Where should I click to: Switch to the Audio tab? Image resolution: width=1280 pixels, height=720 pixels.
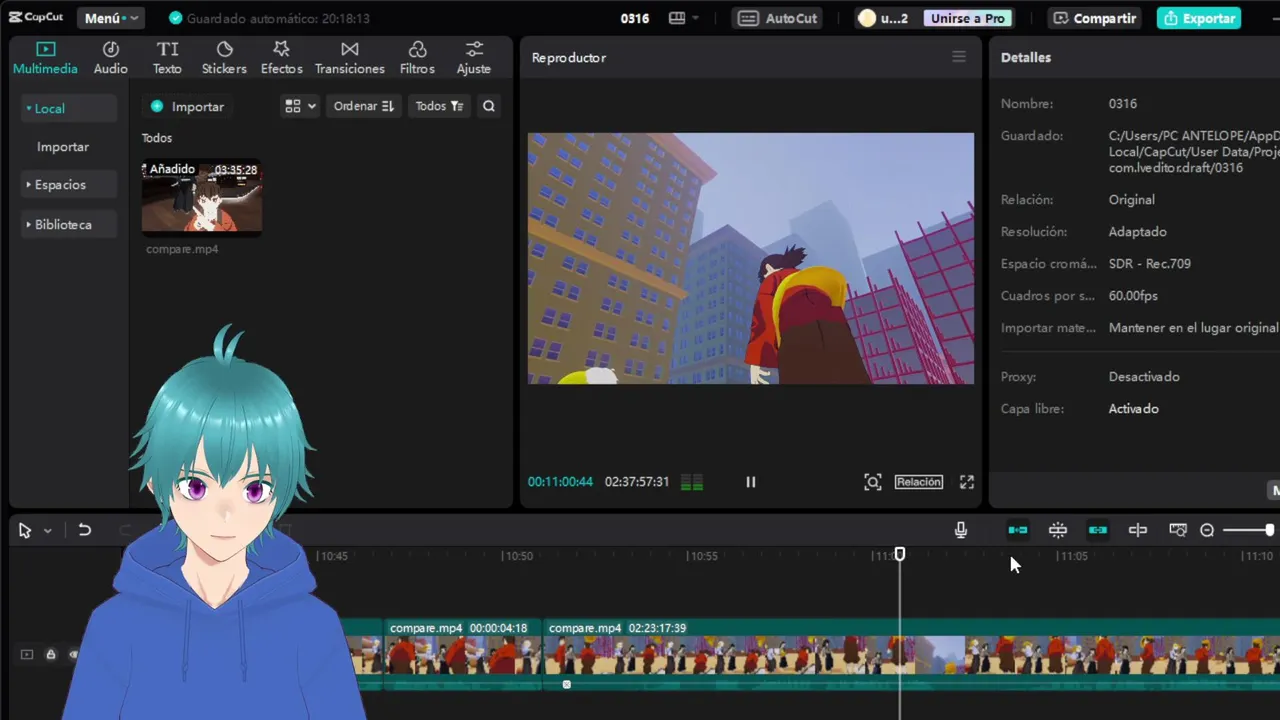click(x=110, y=58)
